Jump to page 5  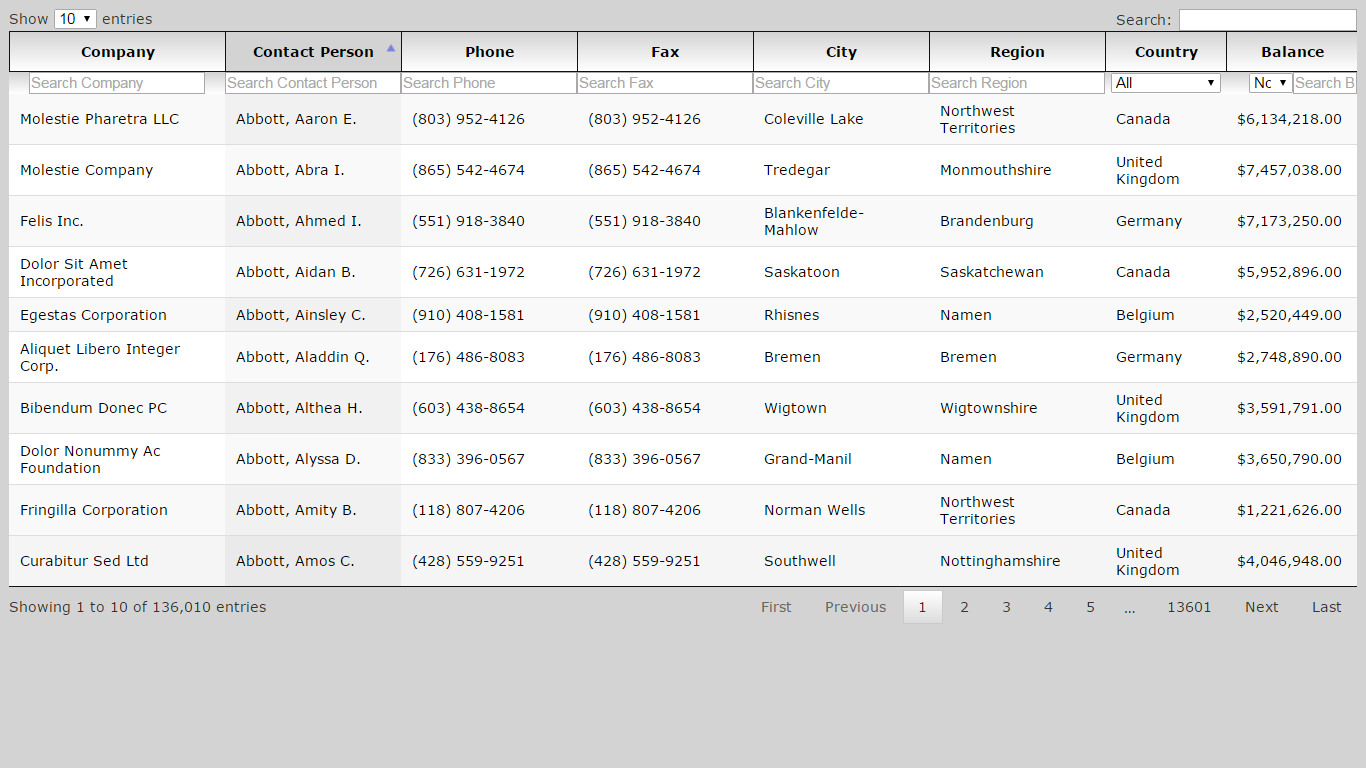click(1090, 607)
